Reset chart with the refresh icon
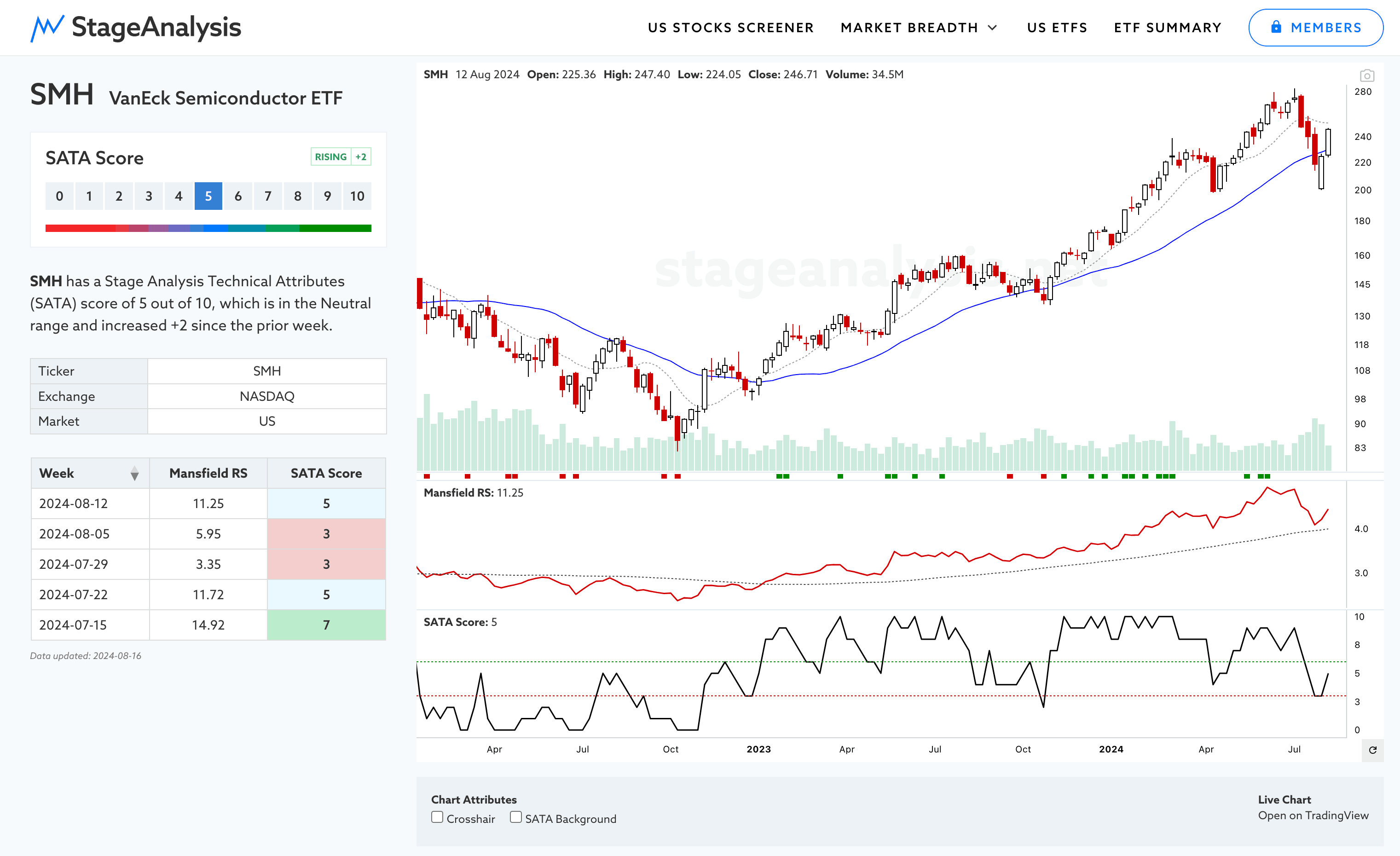1400x856 pixels. [1373, 750]
